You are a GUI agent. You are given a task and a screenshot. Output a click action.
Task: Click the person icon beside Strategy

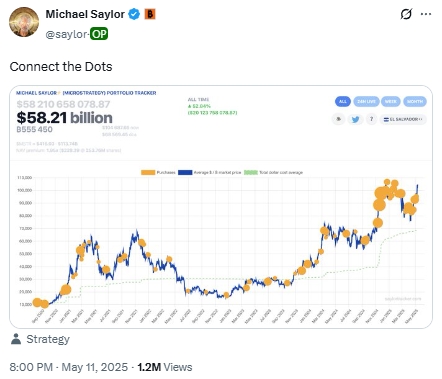click(16, 339)
